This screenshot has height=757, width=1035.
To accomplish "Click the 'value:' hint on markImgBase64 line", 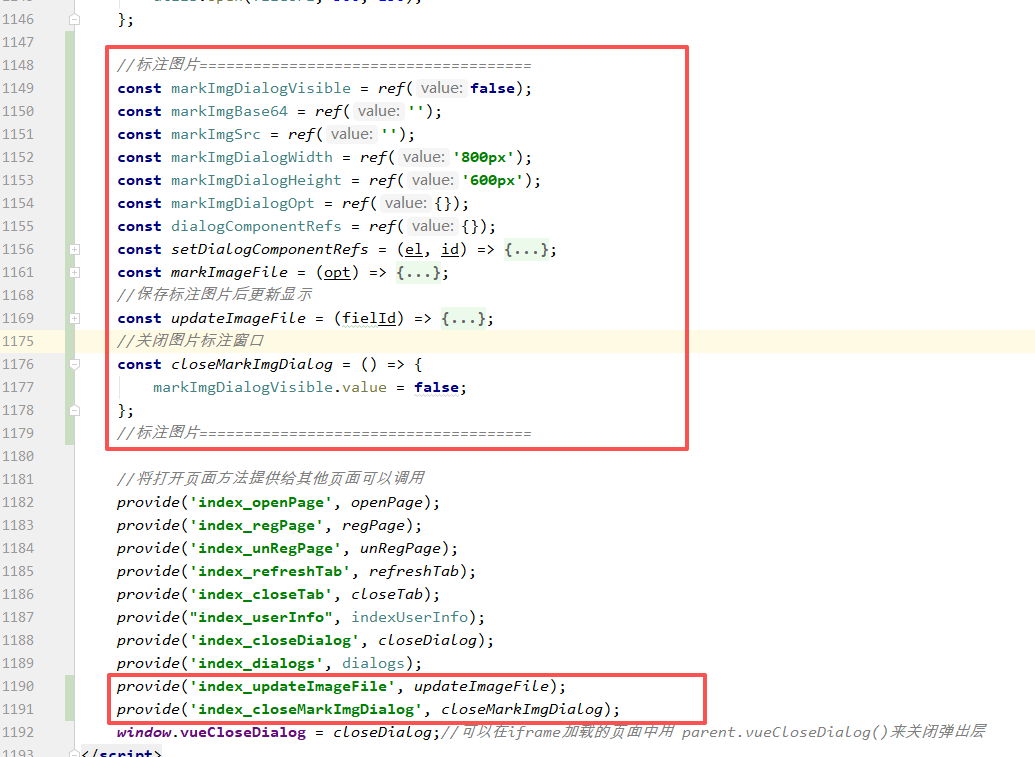I will 378,111.
